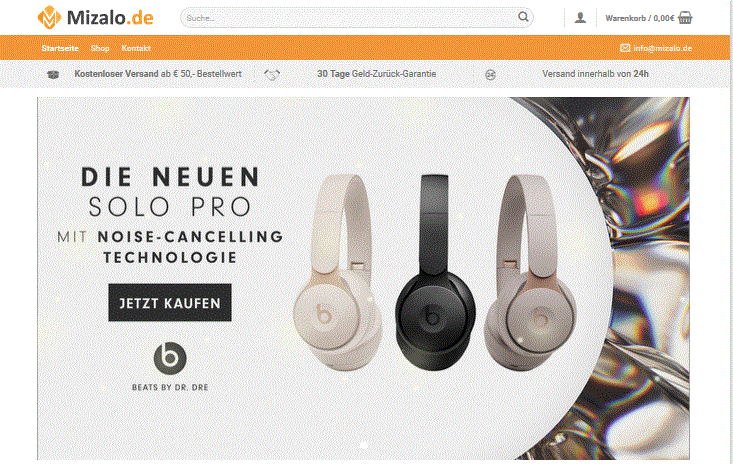Click the Mizalo.de brand name text
Screen dimensions: 733x464
click(110, 18)
